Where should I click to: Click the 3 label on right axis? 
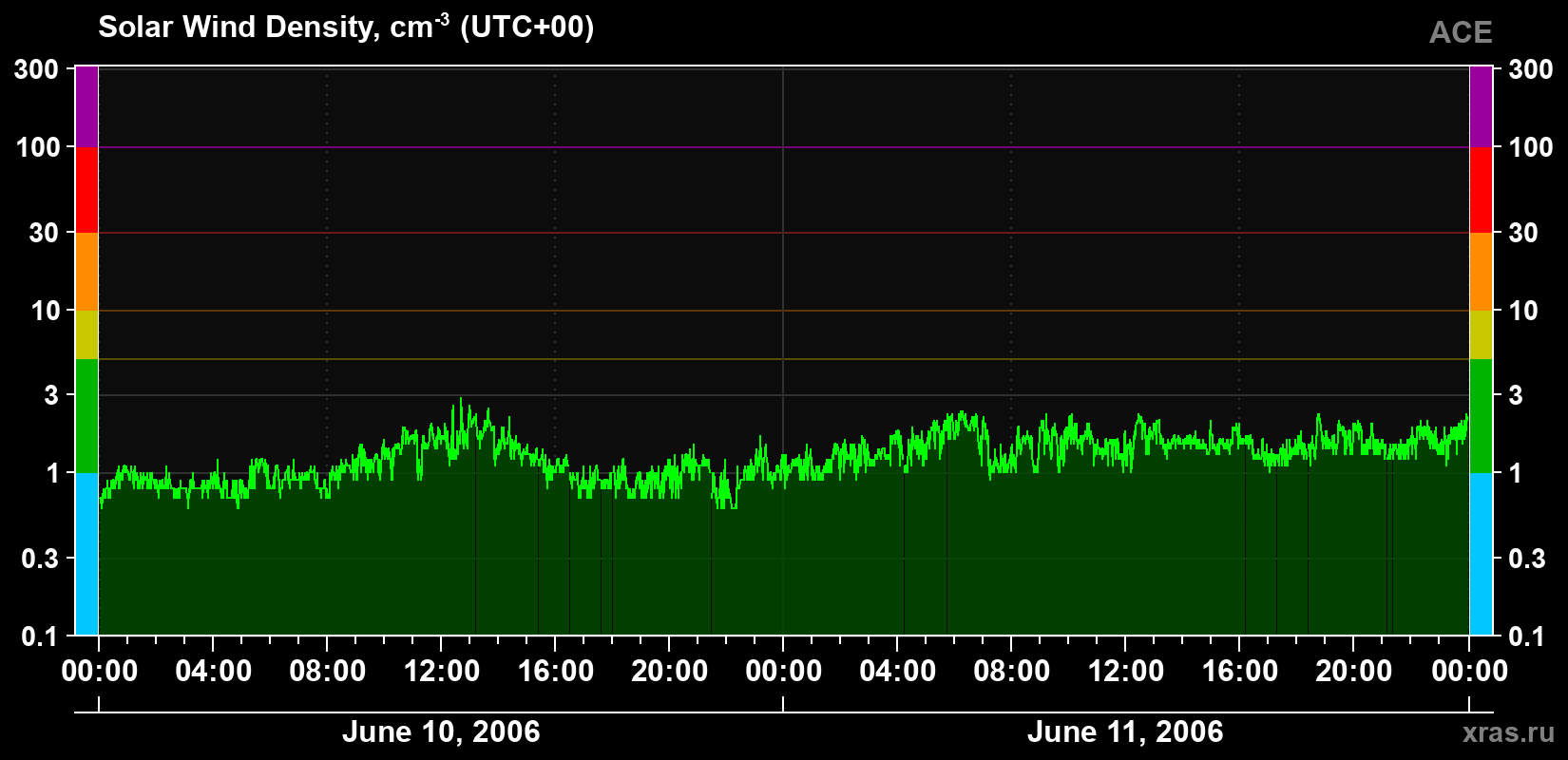pos(1516,395)
